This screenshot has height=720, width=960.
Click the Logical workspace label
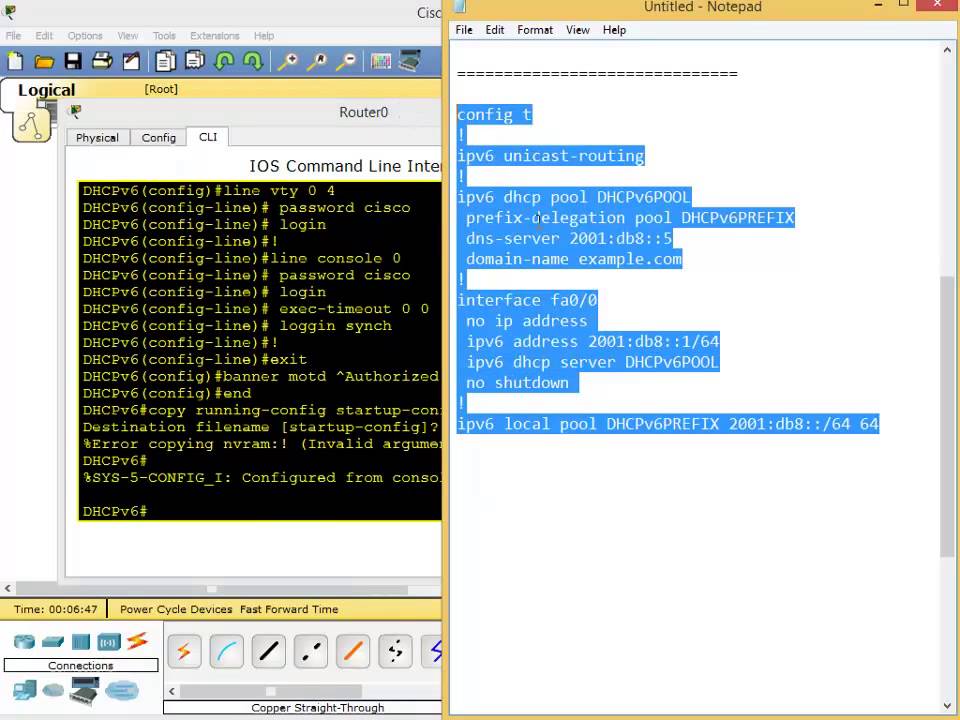(47, 90)
